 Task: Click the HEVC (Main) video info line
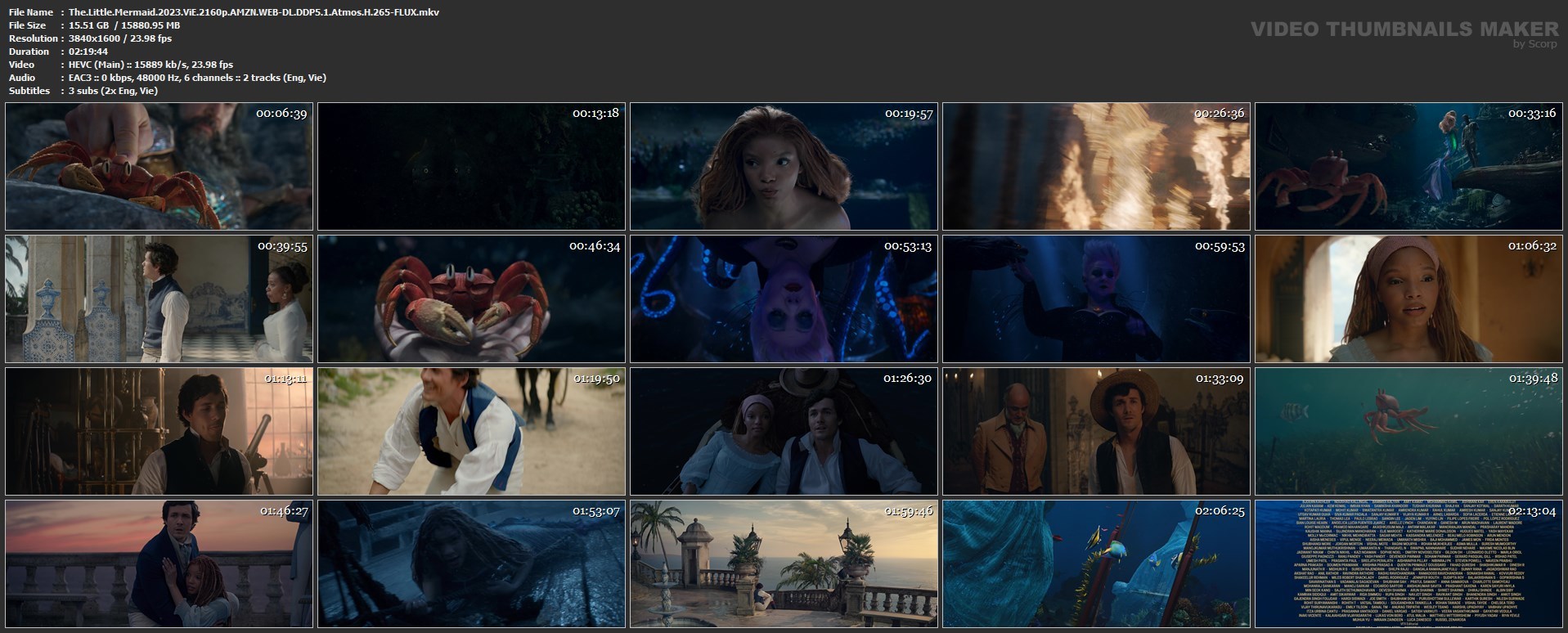tap(151, 65)
